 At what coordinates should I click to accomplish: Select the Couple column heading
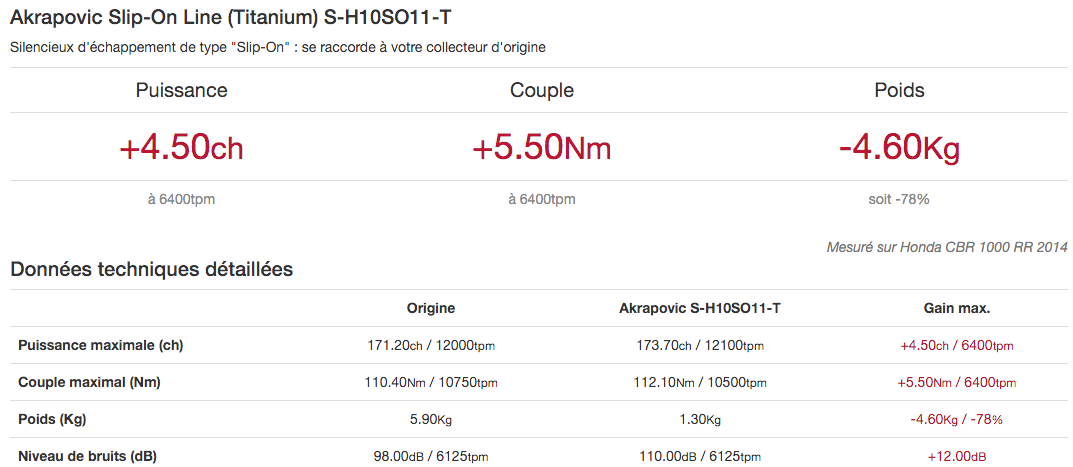tap(541, 90)
